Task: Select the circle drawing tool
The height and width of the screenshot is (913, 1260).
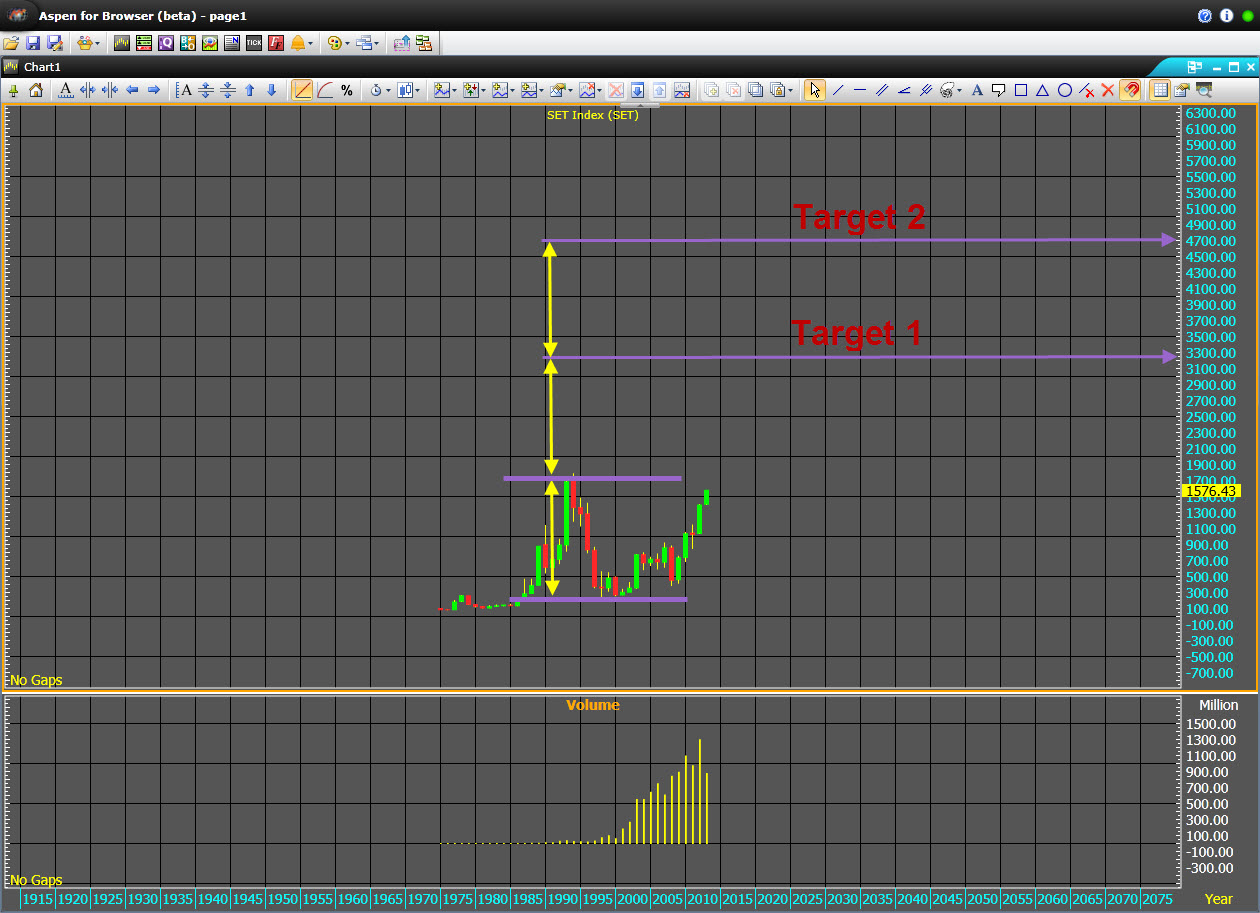Action: (1065, 90)
